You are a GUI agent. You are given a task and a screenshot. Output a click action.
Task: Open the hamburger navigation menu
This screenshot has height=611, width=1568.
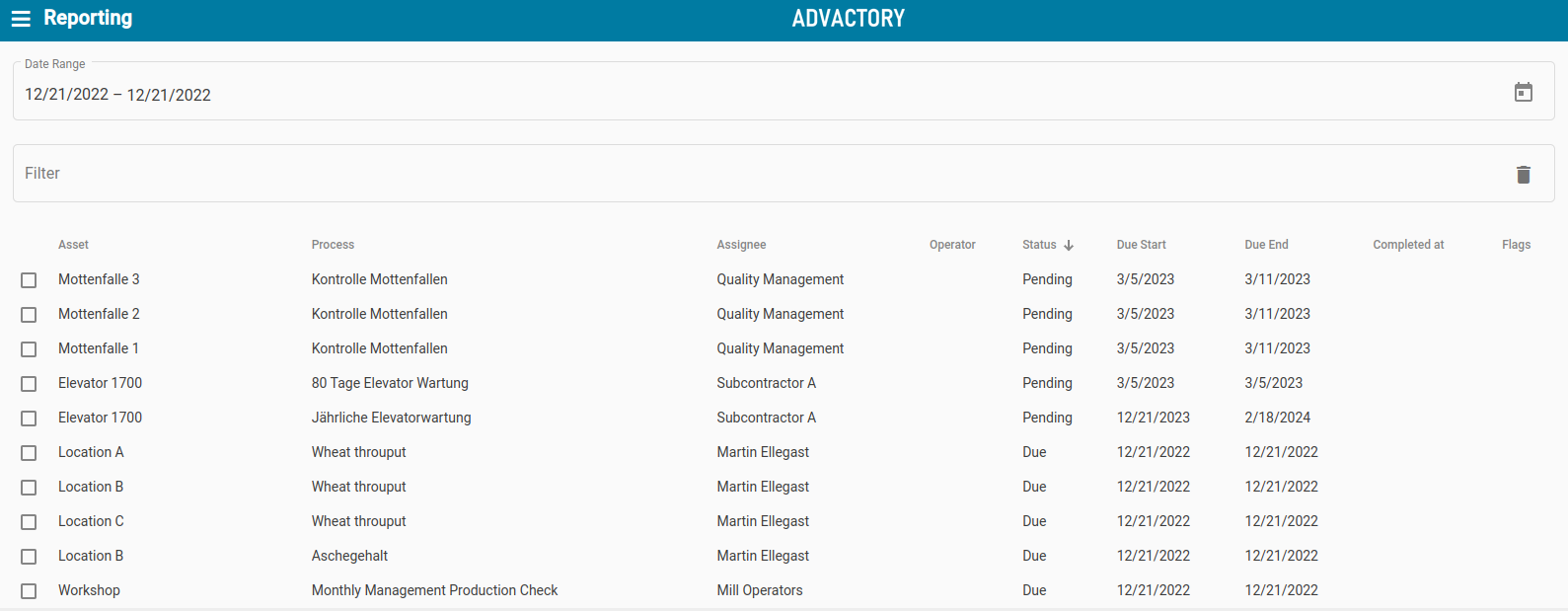21,19
